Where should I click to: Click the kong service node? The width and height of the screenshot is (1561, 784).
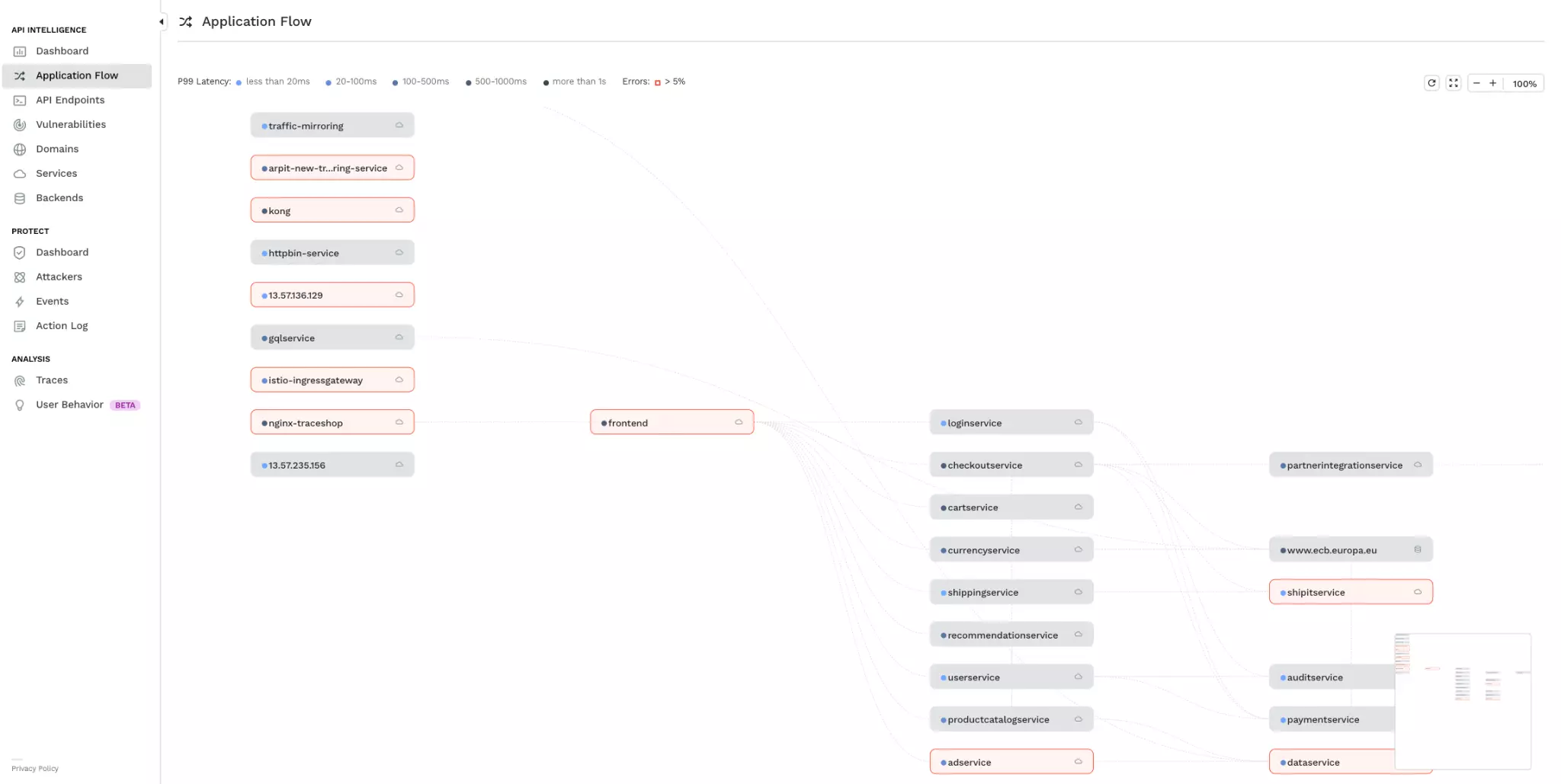(x=332, y=210)
